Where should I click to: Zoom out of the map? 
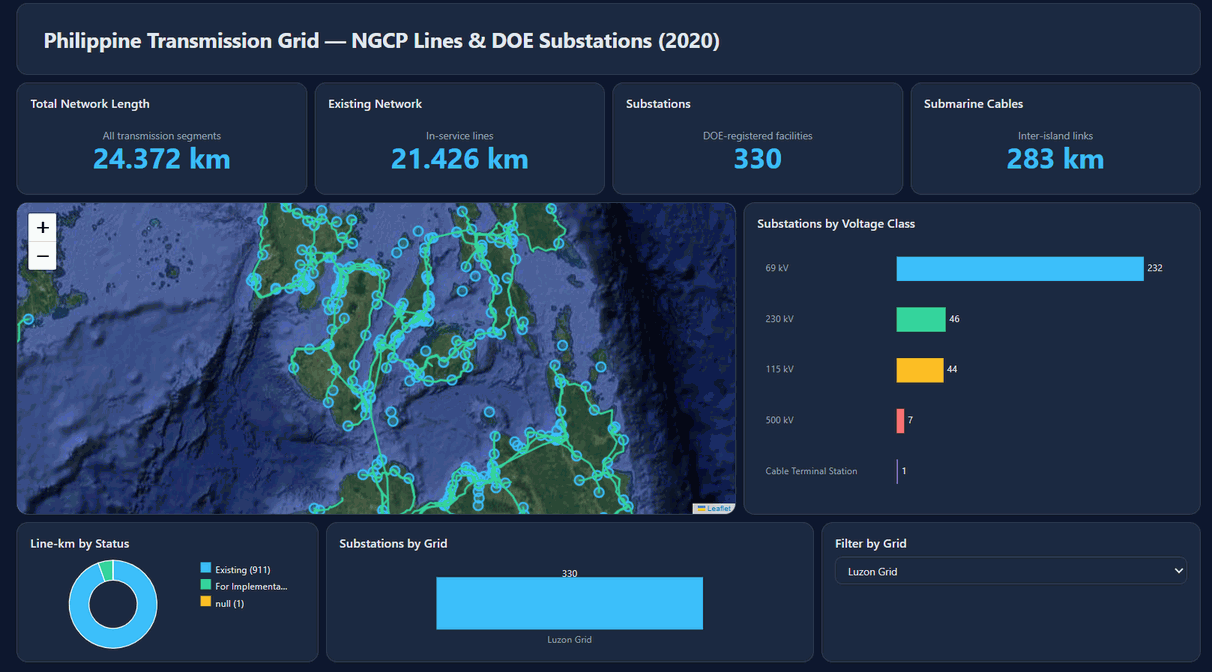[x=43, y=256]
